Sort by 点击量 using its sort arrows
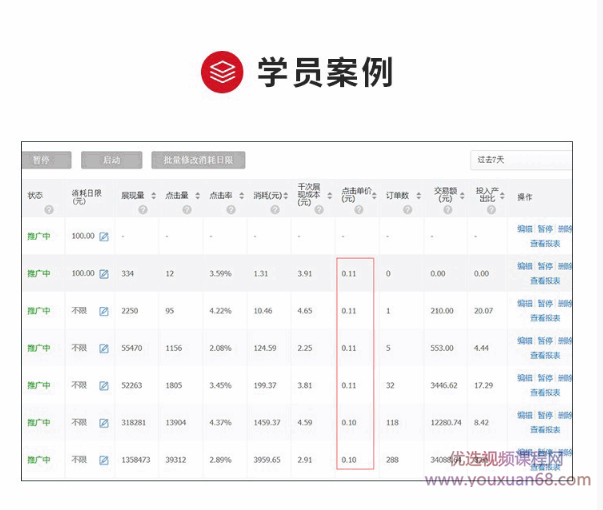Screen dimensions: 603x510 click(197, 196)
